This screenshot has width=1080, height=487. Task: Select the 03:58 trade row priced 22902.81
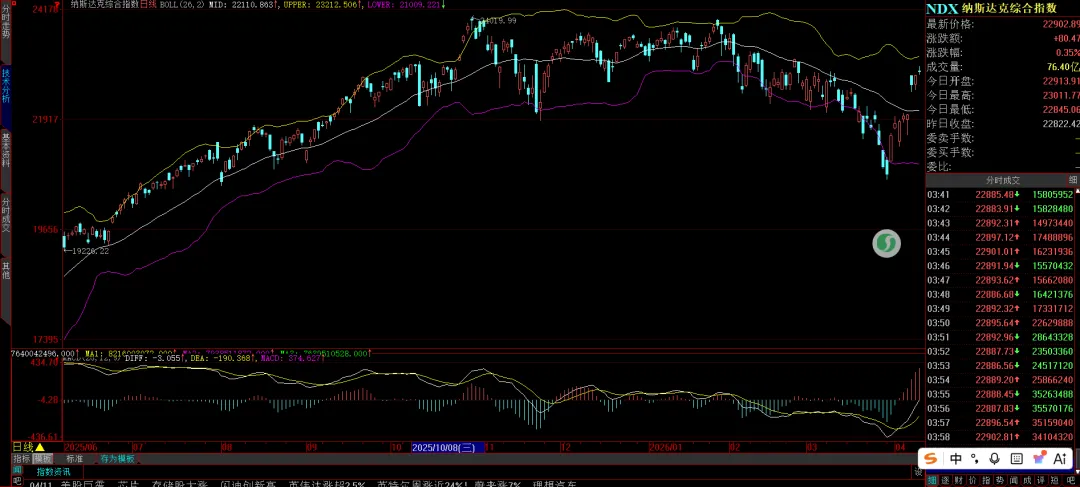click(x=1001, y=437)
